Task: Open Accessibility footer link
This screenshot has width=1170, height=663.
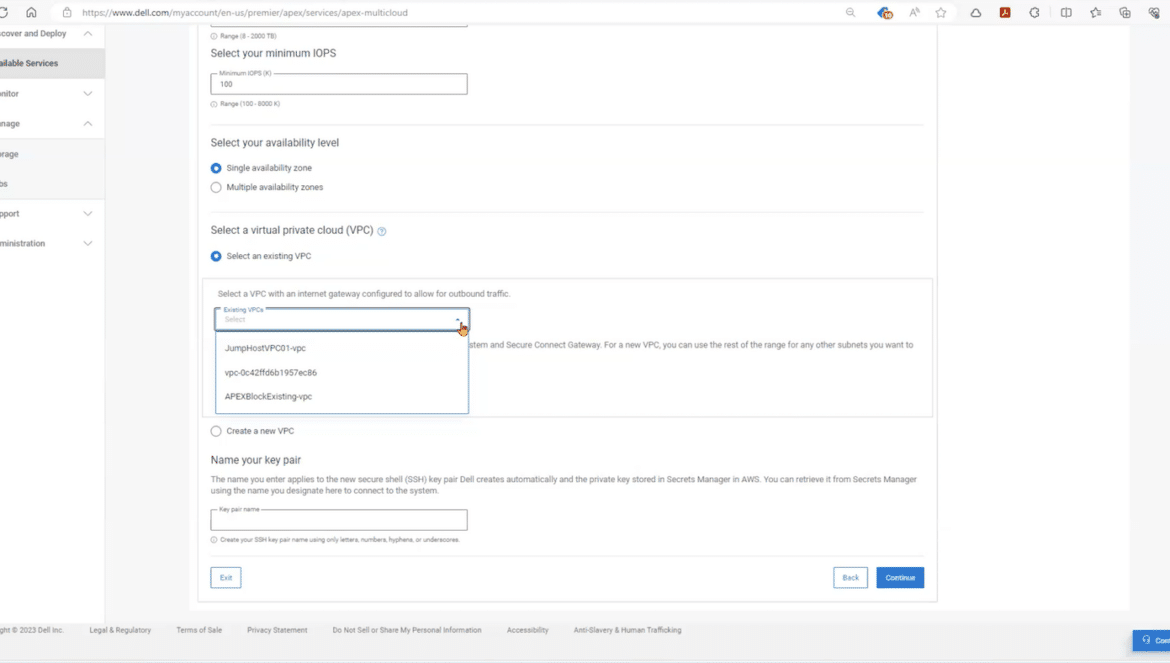Action: pos(528,630)
